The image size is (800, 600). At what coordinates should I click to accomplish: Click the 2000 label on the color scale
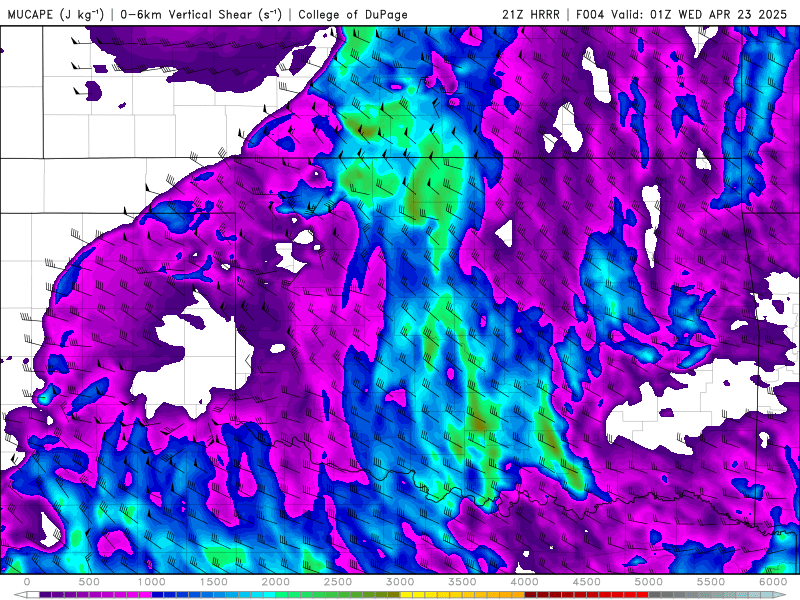point(276,582)
